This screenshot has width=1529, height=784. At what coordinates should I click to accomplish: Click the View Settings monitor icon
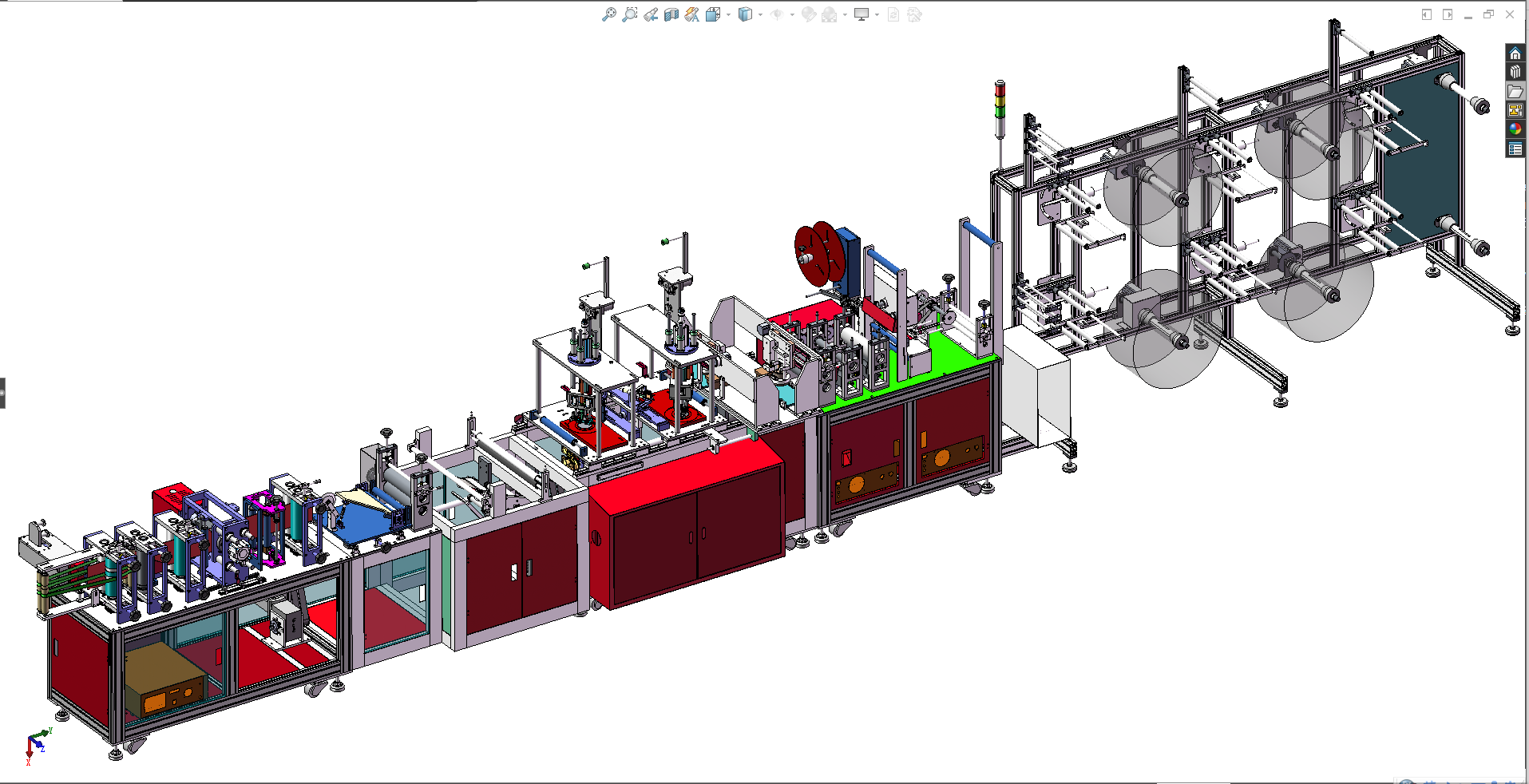tap(862, 14)
